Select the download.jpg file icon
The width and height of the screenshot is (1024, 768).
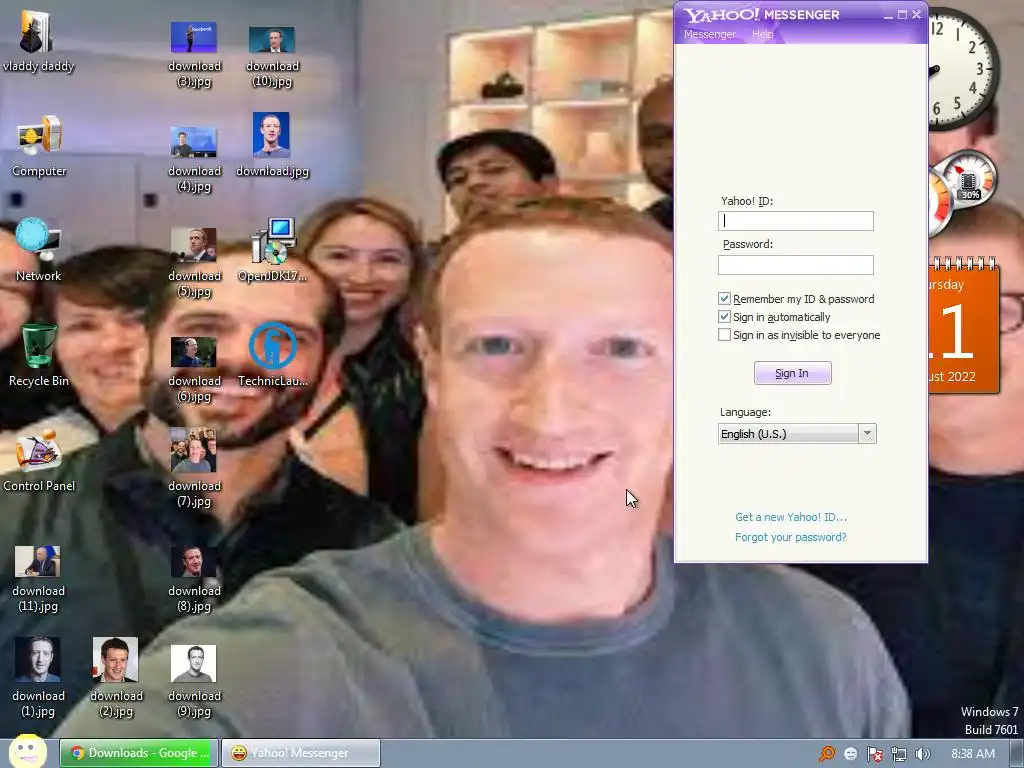272,145
